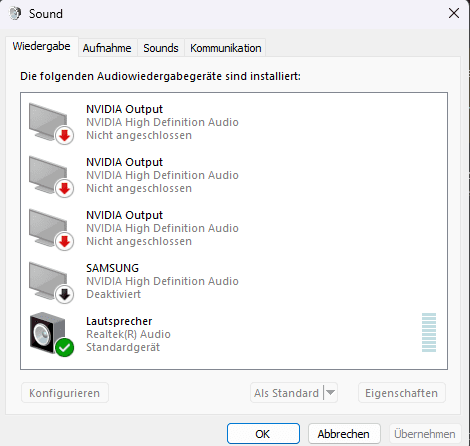Click the Abbrechen button
This screenshot has width=470, height=446.
pyautogui.click(x=344, y=434)
